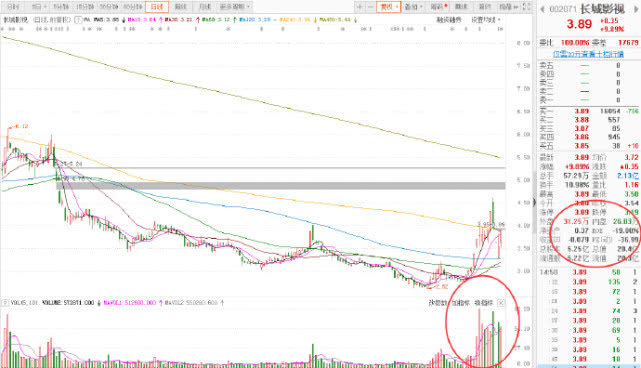Image resolution: width=641 pixels, height=368 pixels.
Task: Zoom out chart with minus button
Action: (x=370, y=7)
